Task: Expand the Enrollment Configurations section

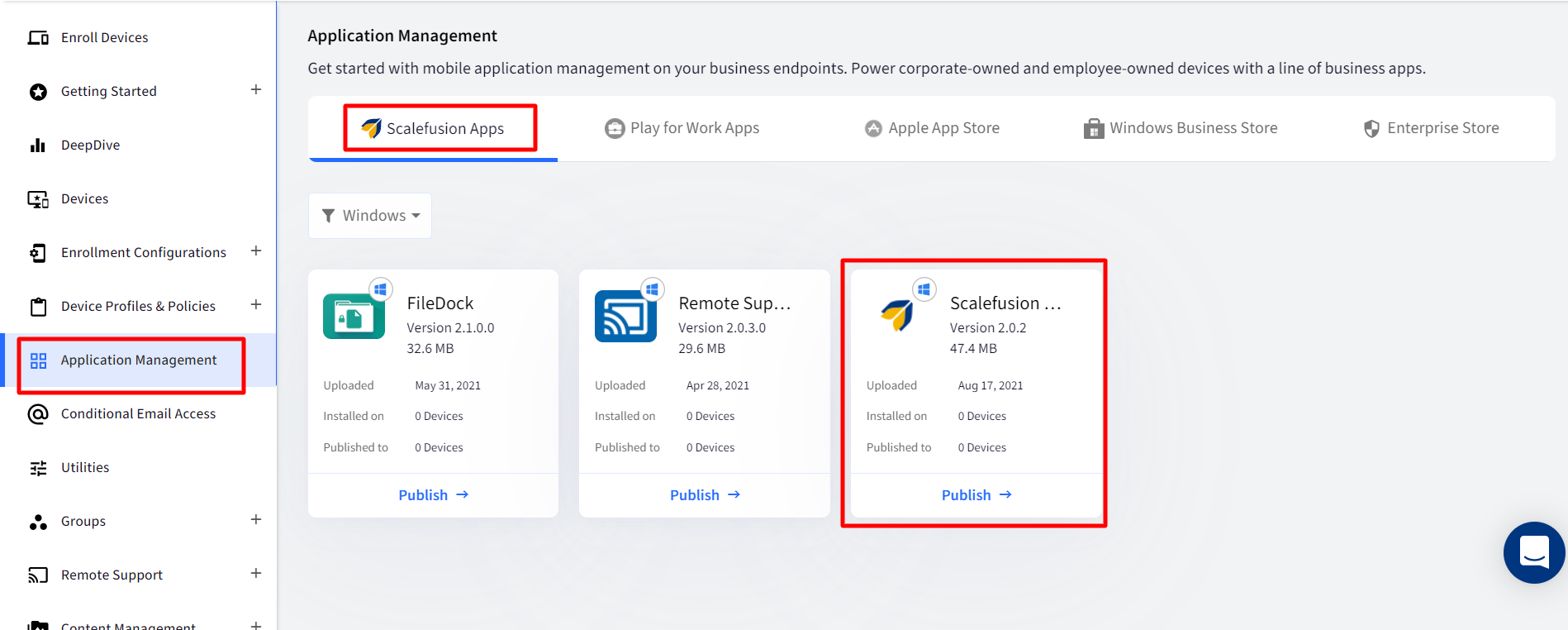Action: [x=256, y=251]
